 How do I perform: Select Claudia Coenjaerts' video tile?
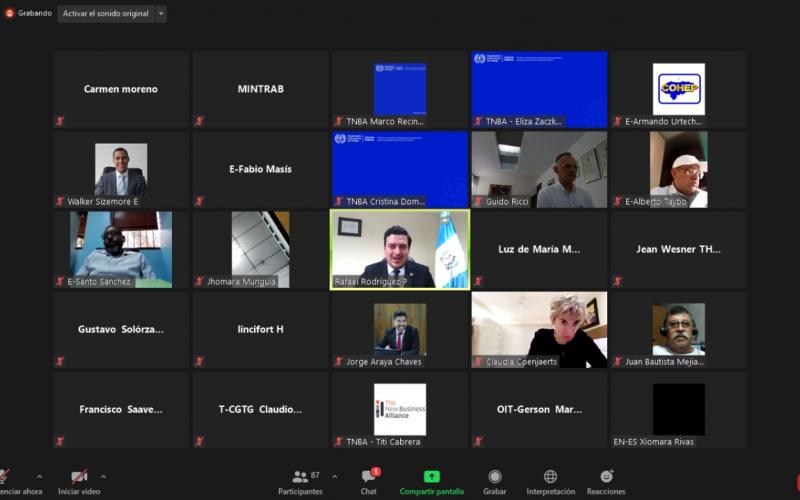(539, 329)
